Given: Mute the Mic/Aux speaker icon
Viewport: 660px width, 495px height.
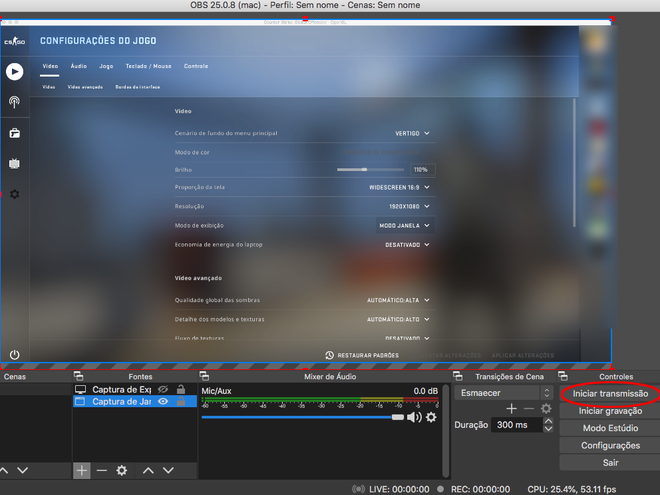Looking at the screenshot, I should pos(414,417).
